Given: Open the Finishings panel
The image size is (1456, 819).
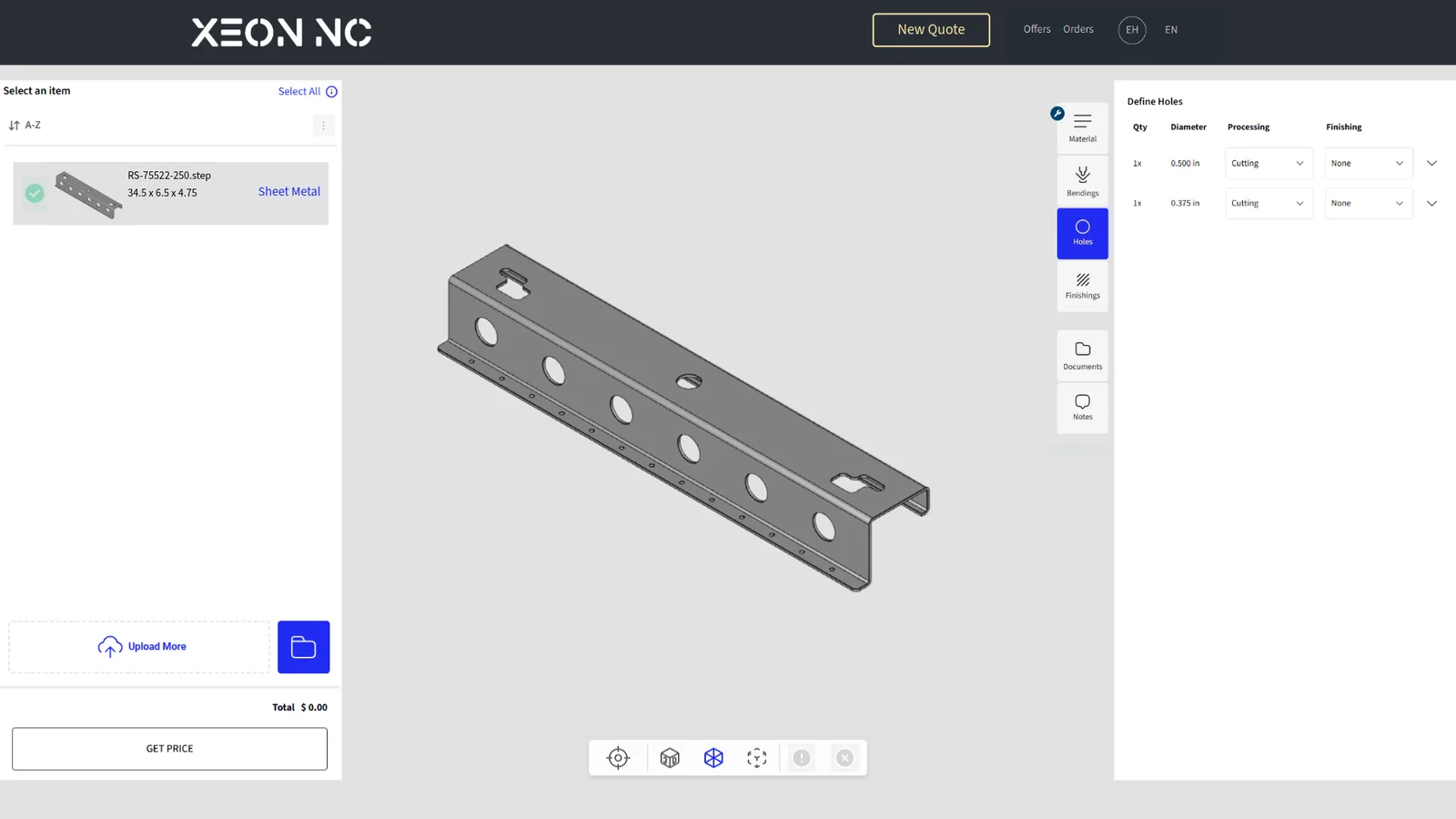Looking at the screenshot, I should (x=1082, y=287).
